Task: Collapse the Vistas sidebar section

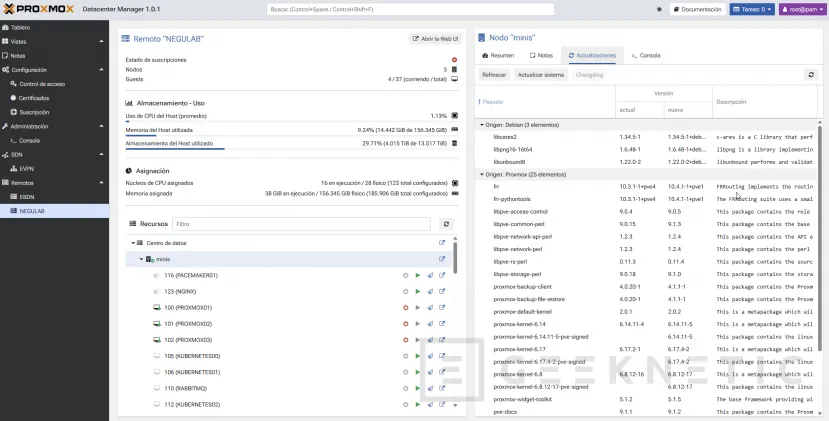Action: (x=102, y=41)
